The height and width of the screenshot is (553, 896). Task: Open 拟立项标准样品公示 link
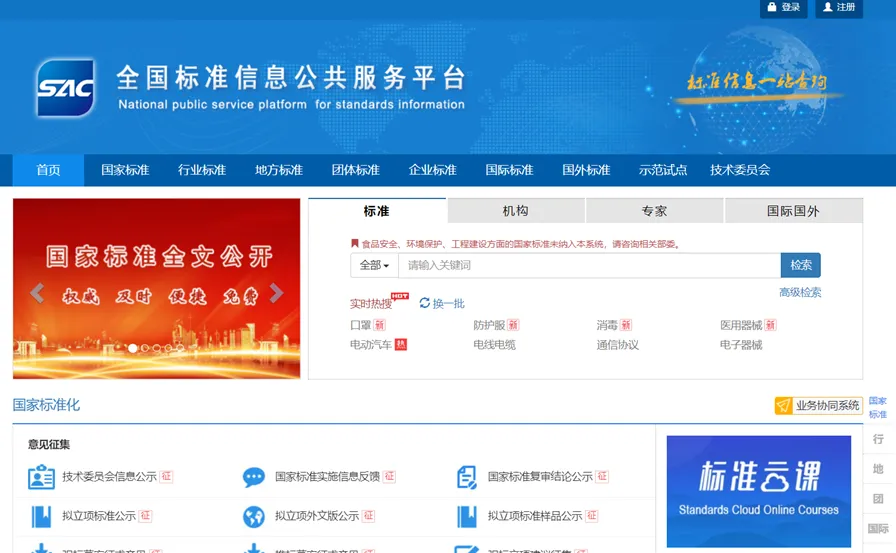tap(535, 516)
